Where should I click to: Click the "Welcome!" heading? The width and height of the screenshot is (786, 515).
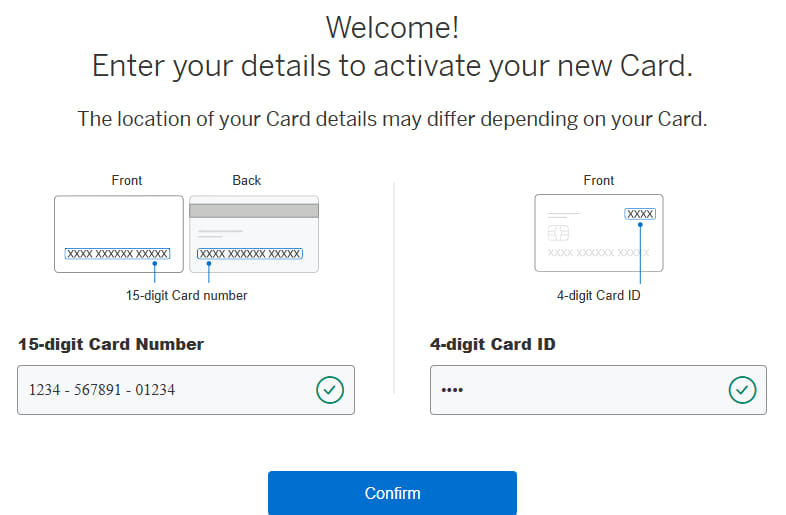pyautogui.click(x=392, y=26)
